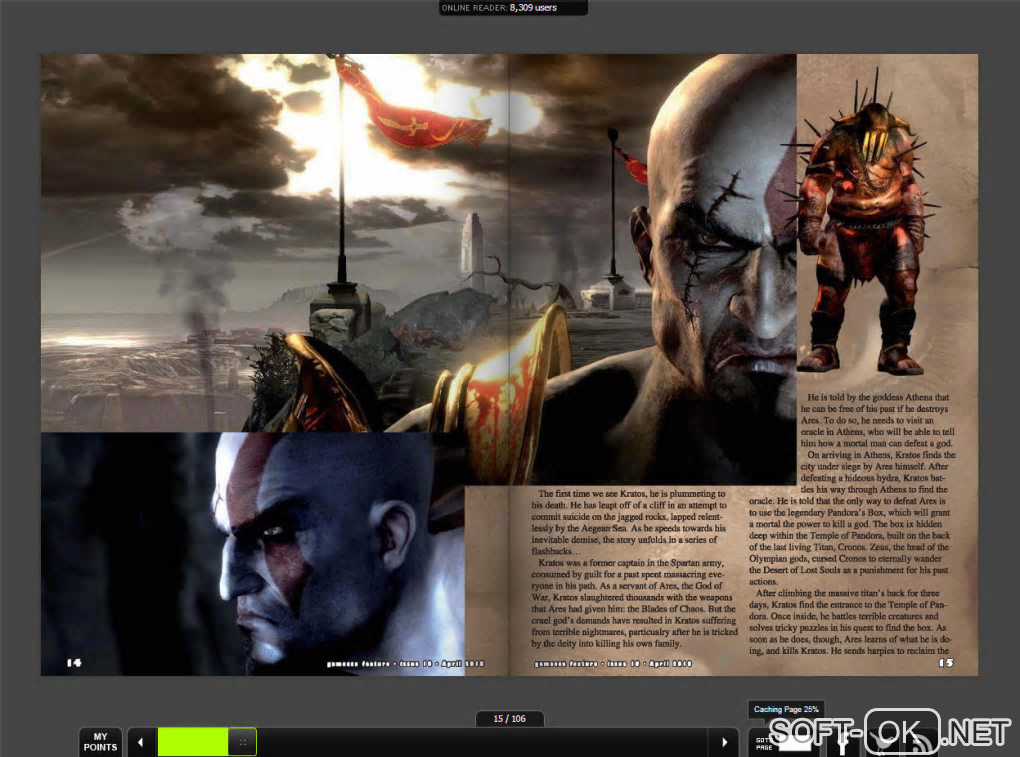Click the Caching Page 25% status
Screen dimensions: 1020x757
point(786,709)
